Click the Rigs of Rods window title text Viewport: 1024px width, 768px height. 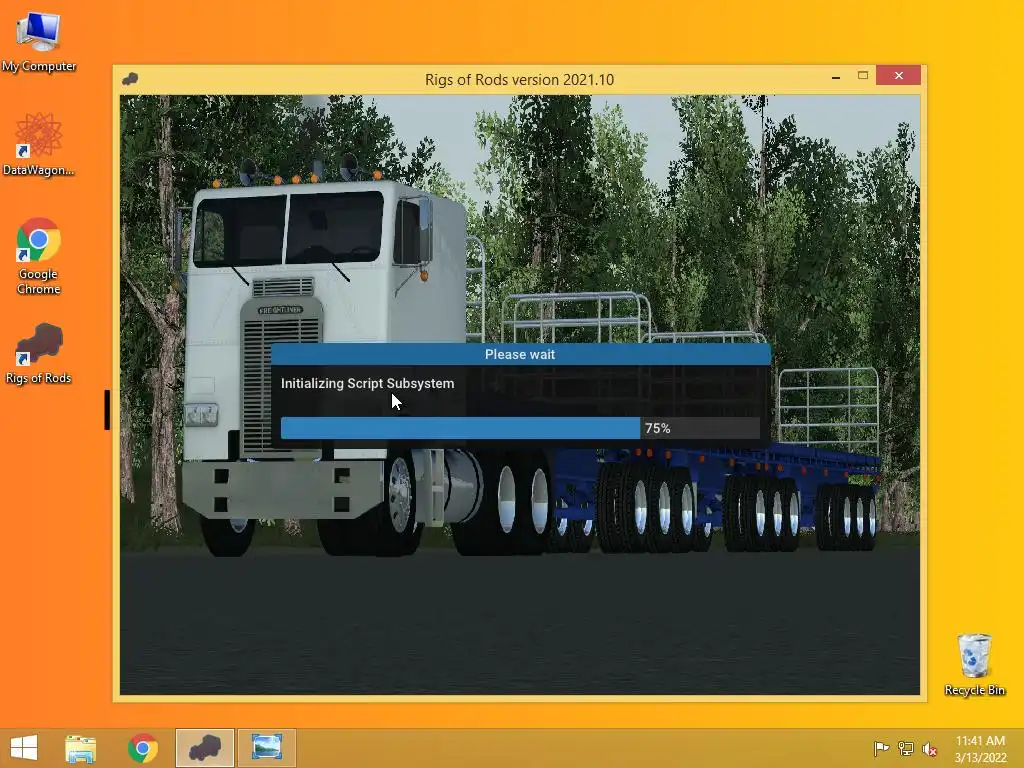tap(519, 80)
